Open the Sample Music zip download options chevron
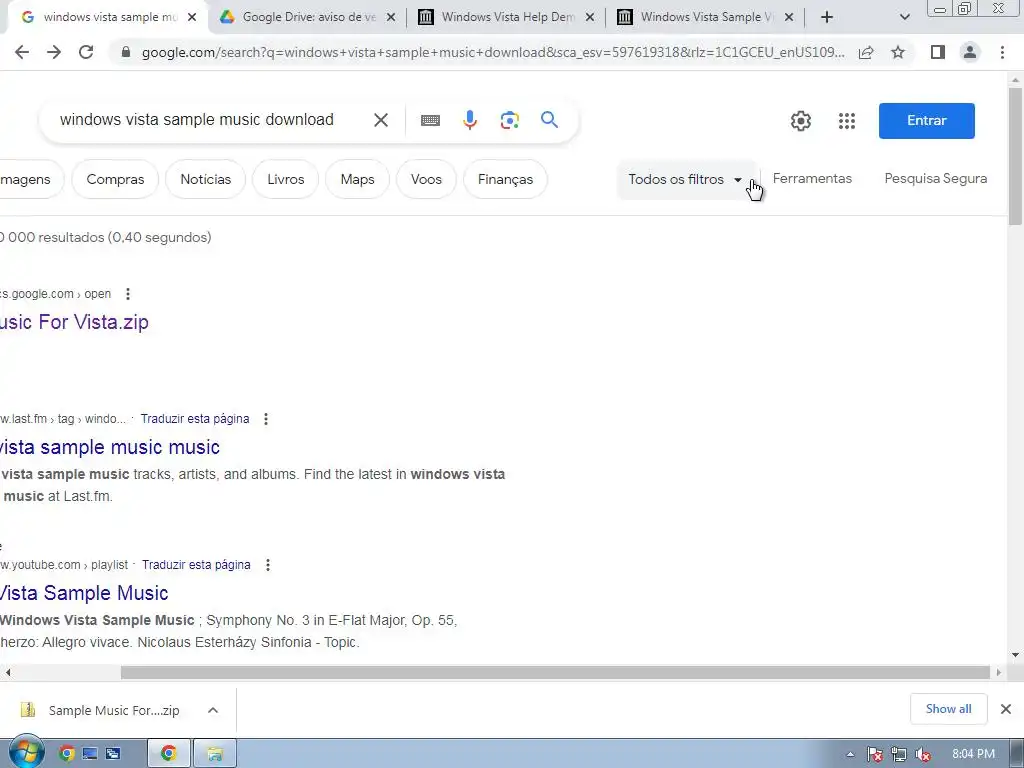The height and width of the screenshot is (768, 1024). pos(213,710)
